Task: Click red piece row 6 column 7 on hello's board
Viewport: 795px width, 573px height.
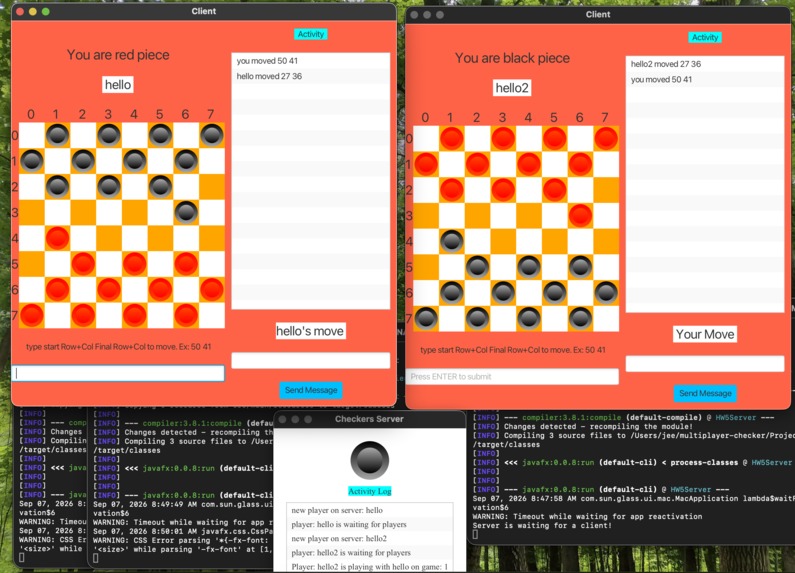Action: pyautogui.click(x=212, y=289)
